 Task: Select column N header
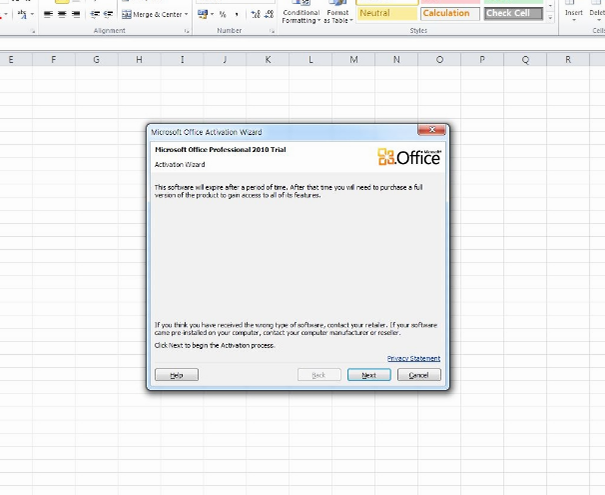[396, 60]
